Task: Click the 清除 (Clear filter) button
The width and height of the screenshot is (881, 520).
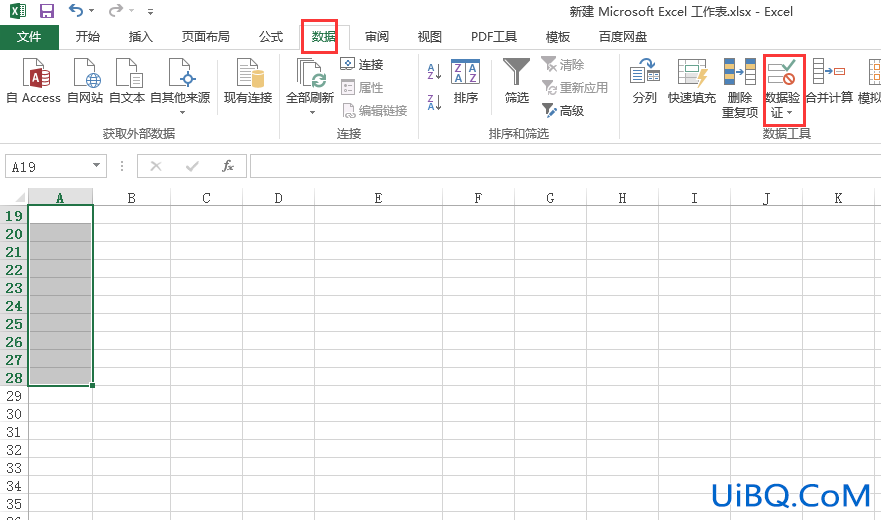Action: [563, 65]
